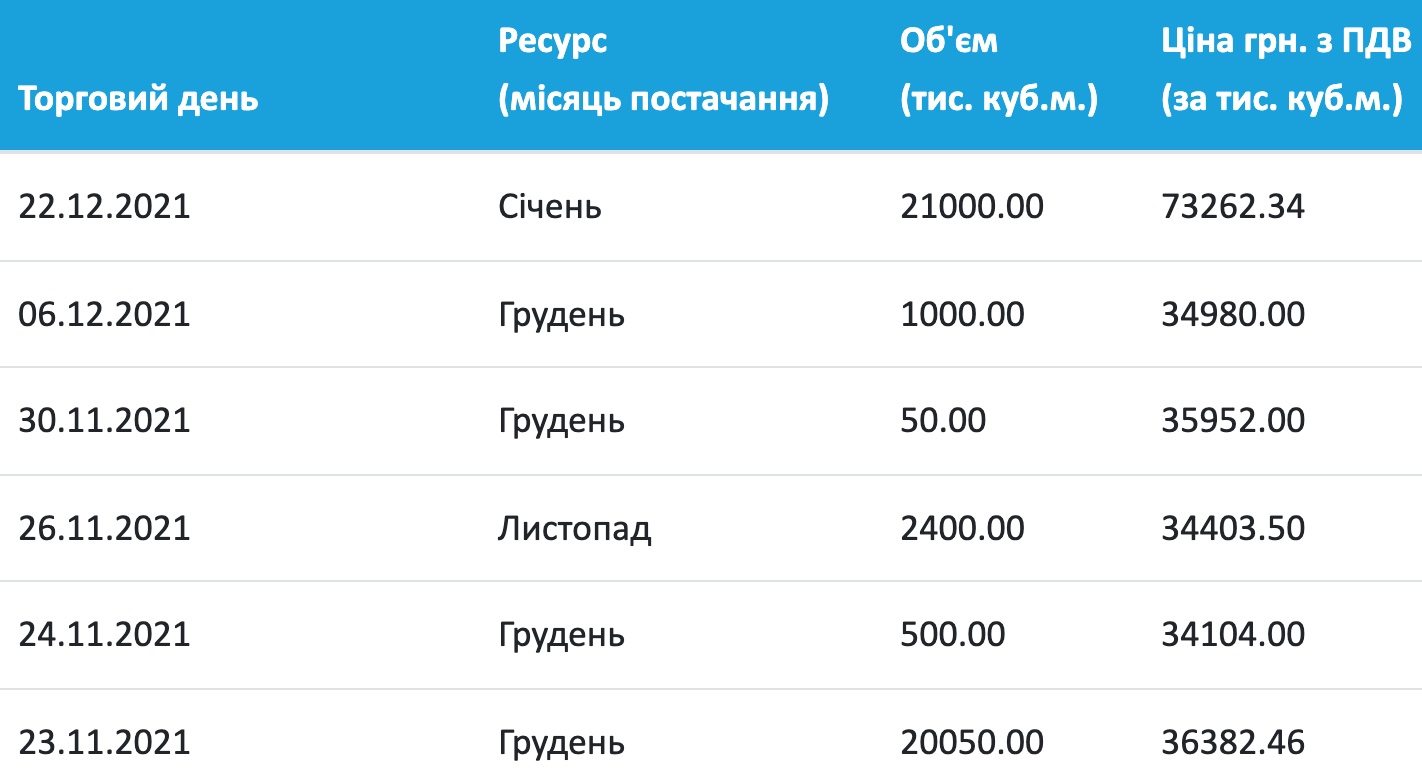Click the Січень resource cell
1422x778 pixels.
tap(550, 207)
